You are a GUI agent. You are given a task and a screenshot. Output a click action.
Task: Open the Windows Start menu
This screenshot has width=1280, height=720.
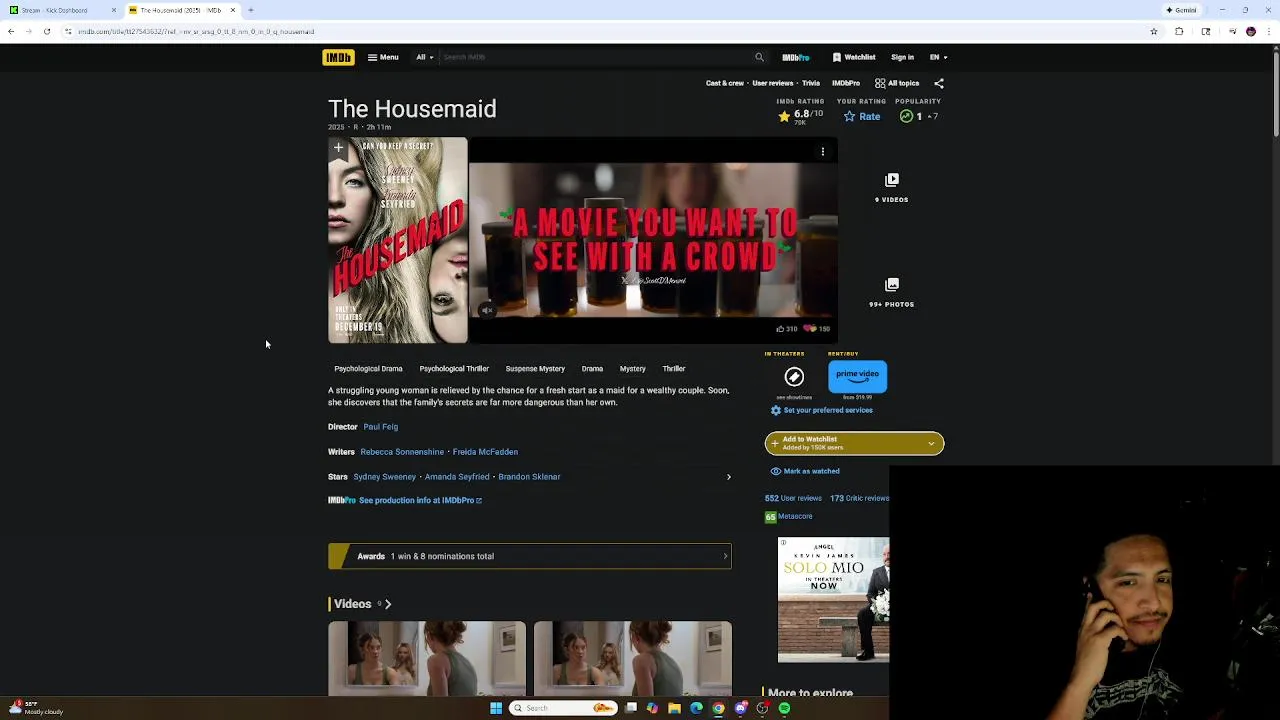tap(495, 708)
